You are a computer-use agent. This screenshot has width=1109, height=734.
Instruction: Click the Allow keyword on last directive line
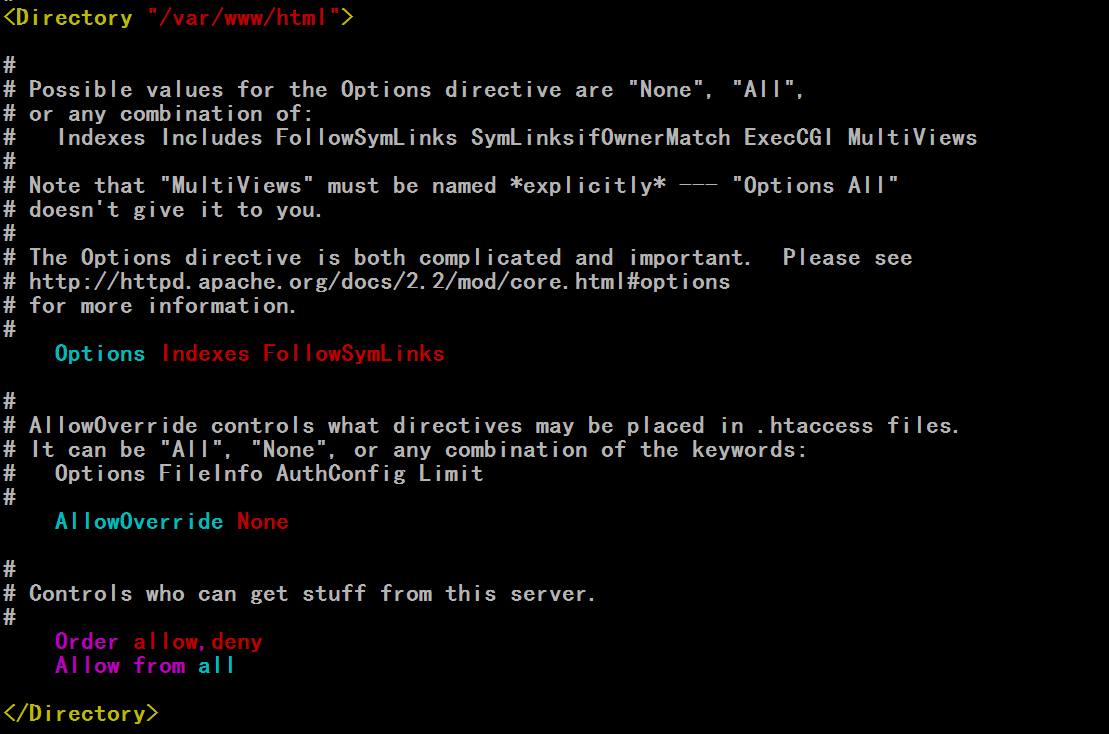coord(87,665)
